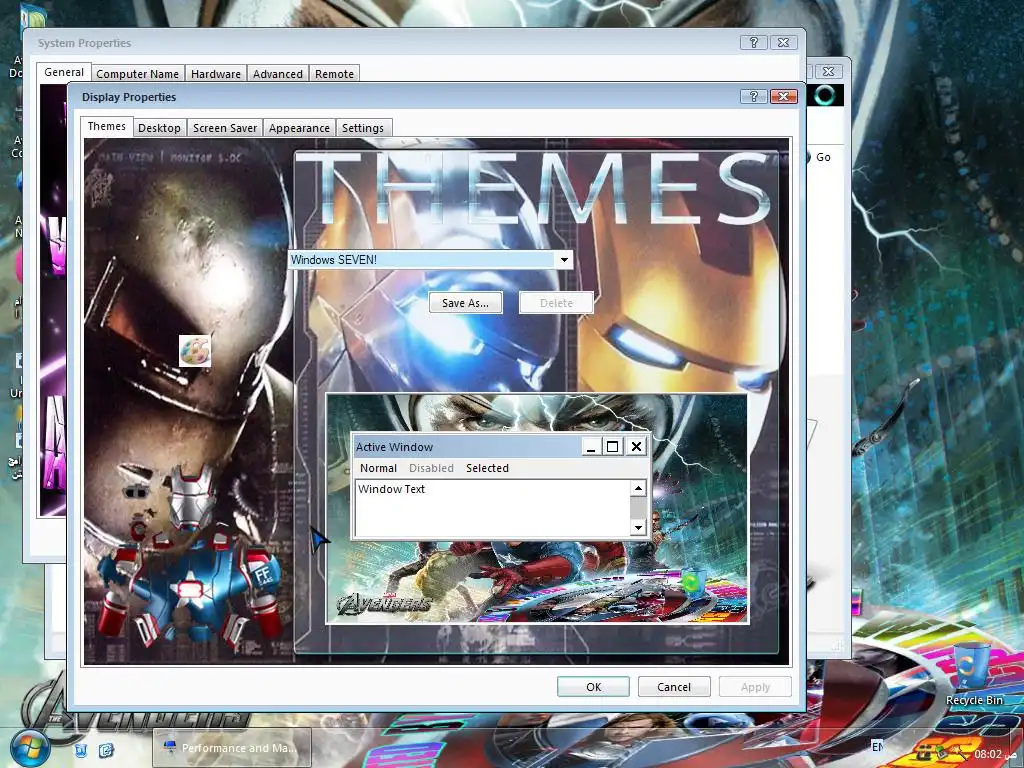Select the Hardware tab in System Properties

coord(216,74)
